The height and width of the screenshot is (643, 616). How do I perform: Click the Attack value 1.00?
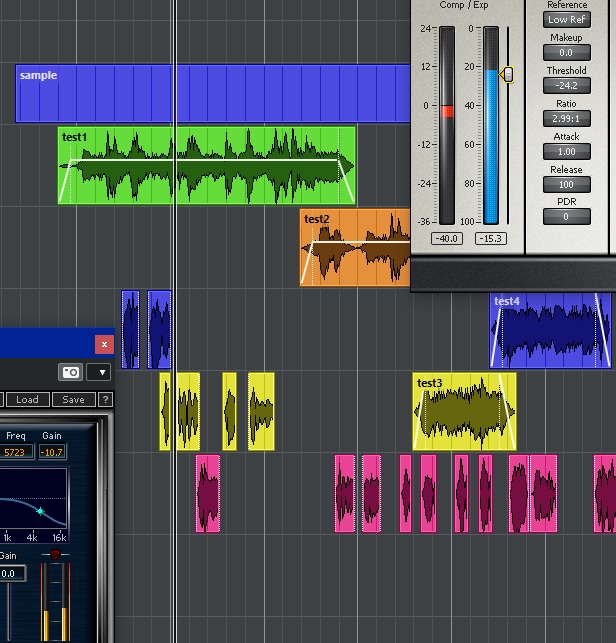[567, 152]
